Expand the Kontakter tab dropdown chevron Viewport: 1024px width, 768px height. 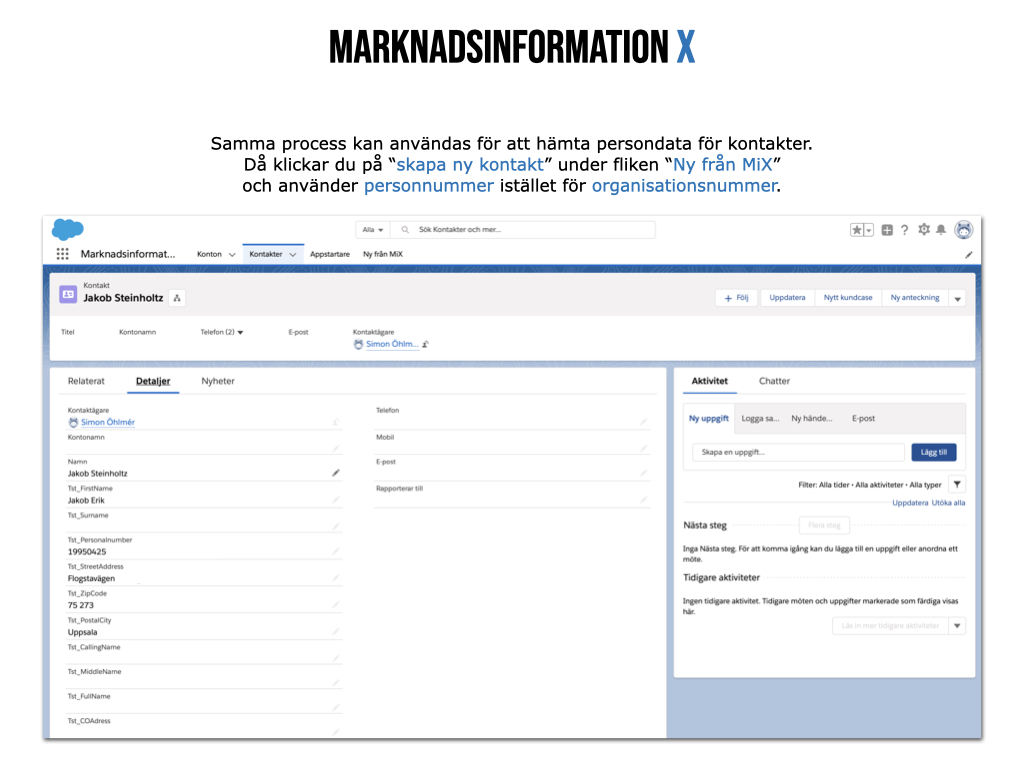(x=293, y=255)
